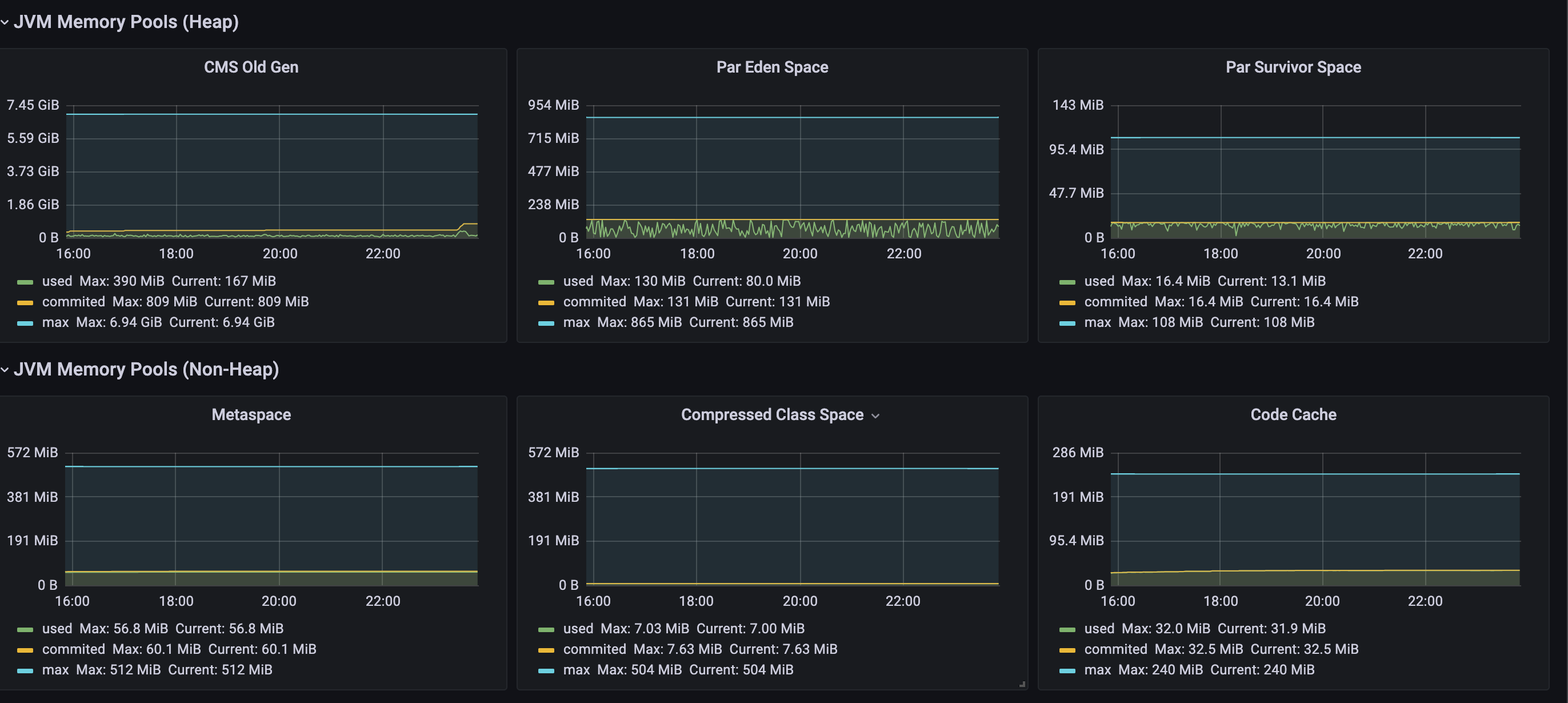Click the CMS Old Gen panel title
This screenshot has height=703, width=1568.
coord(251,67)
